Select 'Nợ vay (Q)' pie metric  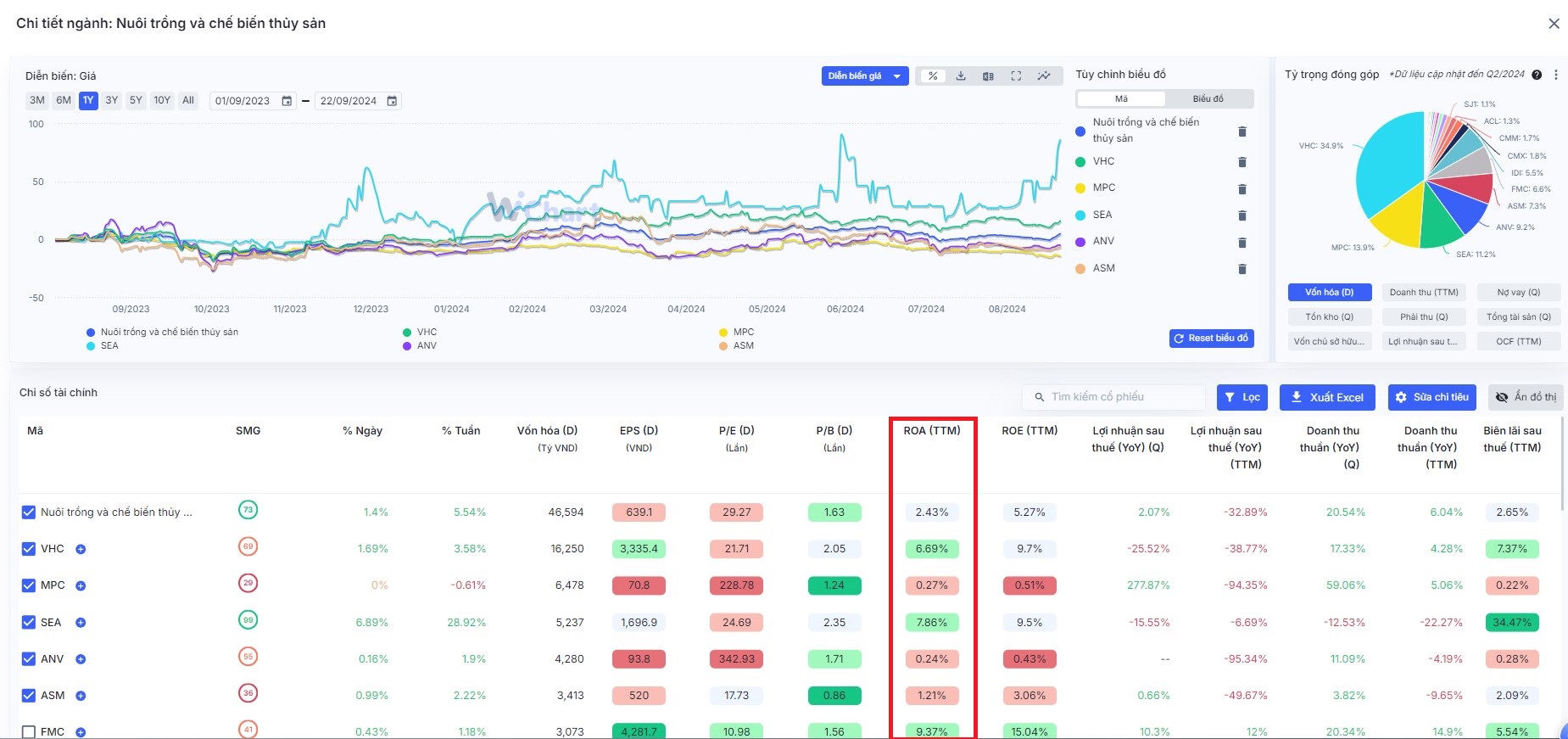coord(1518,293)
